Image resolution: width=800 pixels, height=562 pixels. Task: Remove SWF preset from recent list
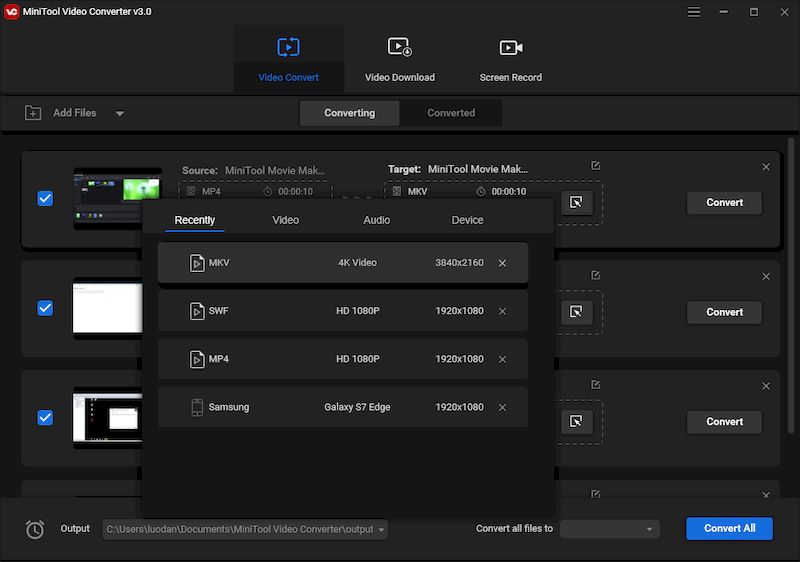(503, 311)
